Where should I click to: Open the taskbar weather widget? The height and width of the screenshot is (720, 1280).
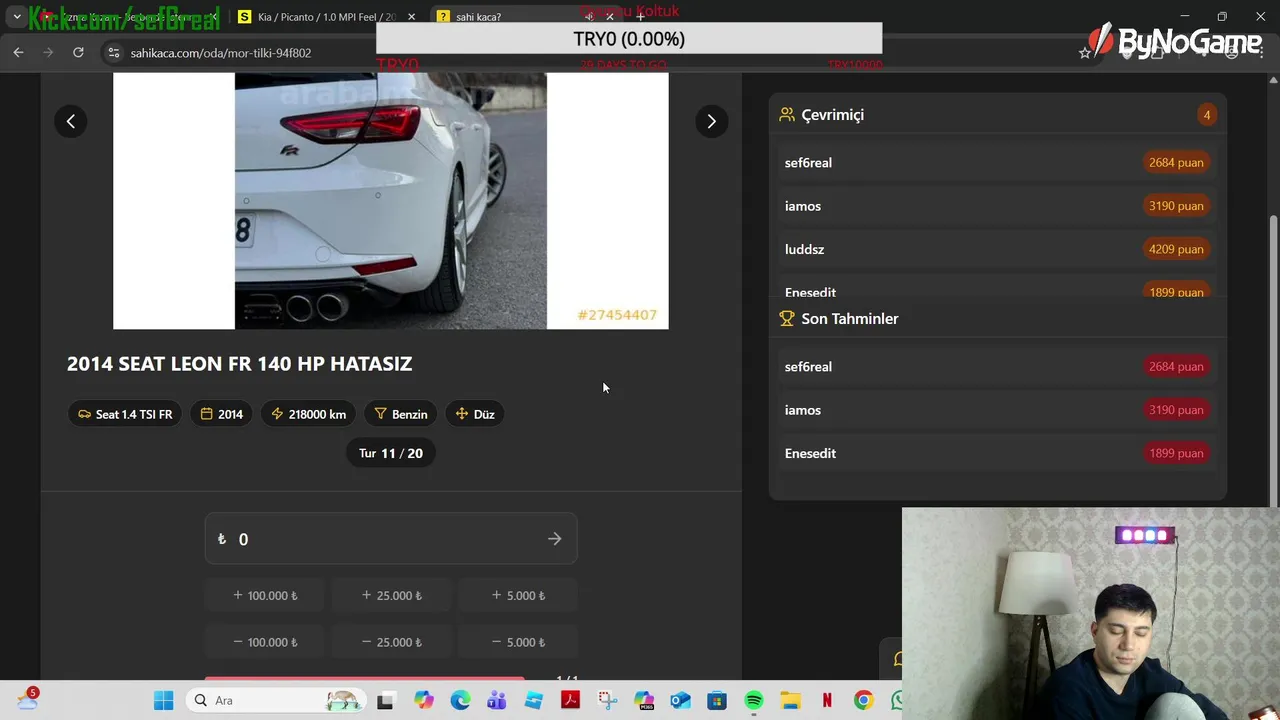27,700
